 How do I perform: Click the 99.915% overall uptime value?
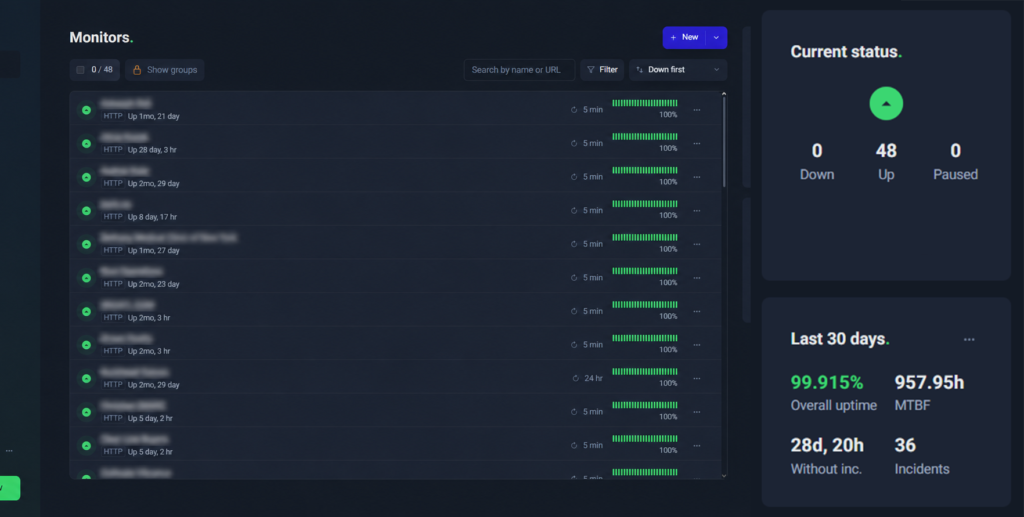pos(827,383)
